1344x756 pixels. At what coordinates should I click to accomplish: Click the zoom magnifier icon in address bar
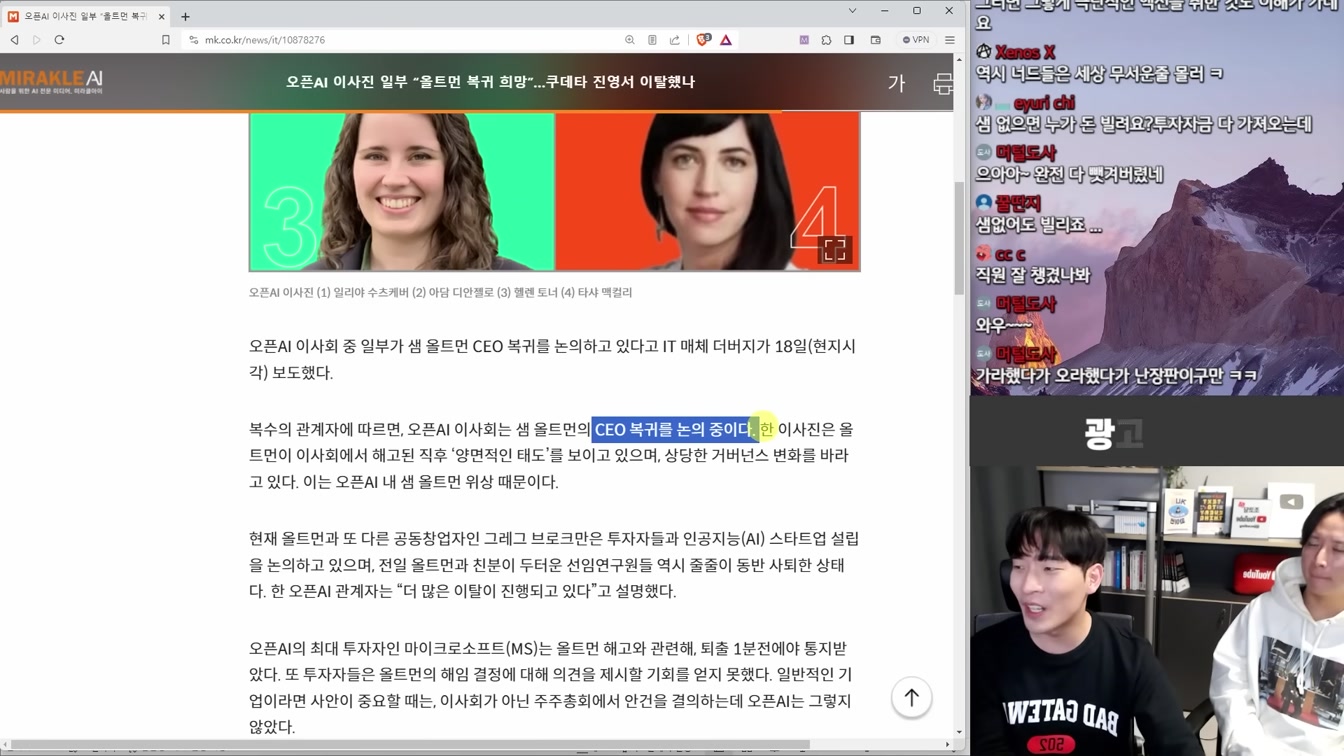[x=630, y=40]
